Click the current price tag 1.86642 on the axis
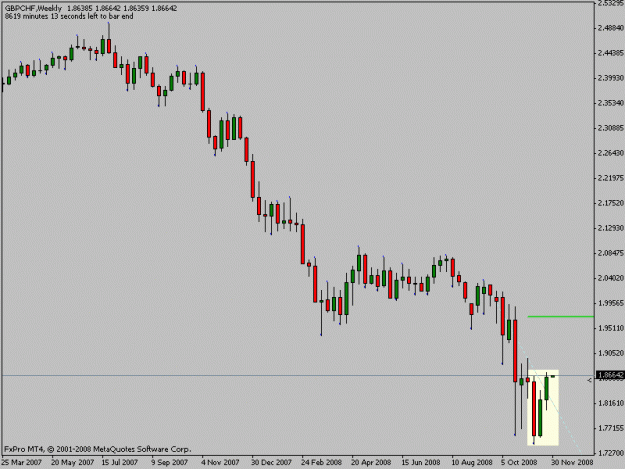 [x=610, y=375]
